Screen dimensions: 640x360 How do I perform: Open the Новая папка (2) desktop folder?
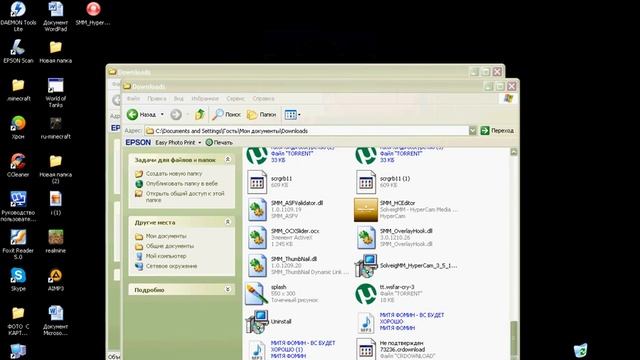pyautogui.click(x=56, y=169)
